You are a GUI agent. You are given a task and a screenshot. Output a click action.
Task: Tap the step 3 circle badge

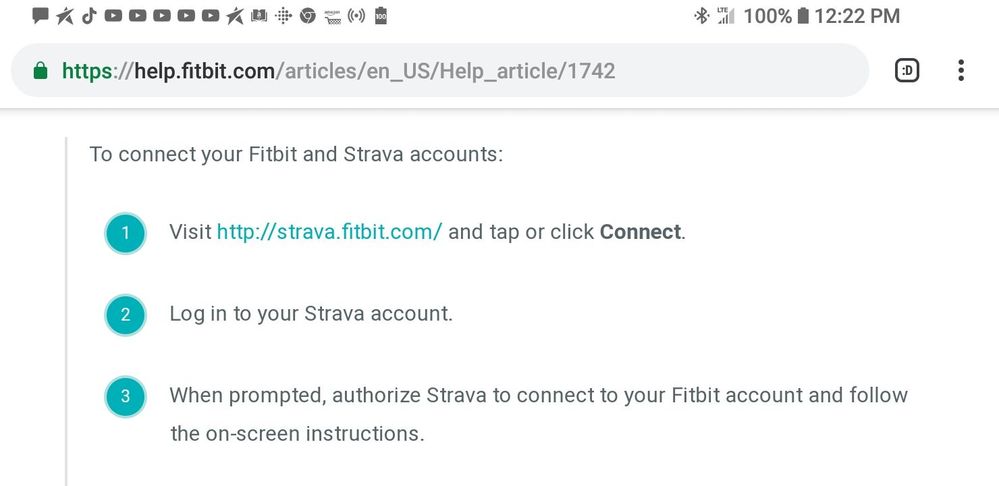125,395
